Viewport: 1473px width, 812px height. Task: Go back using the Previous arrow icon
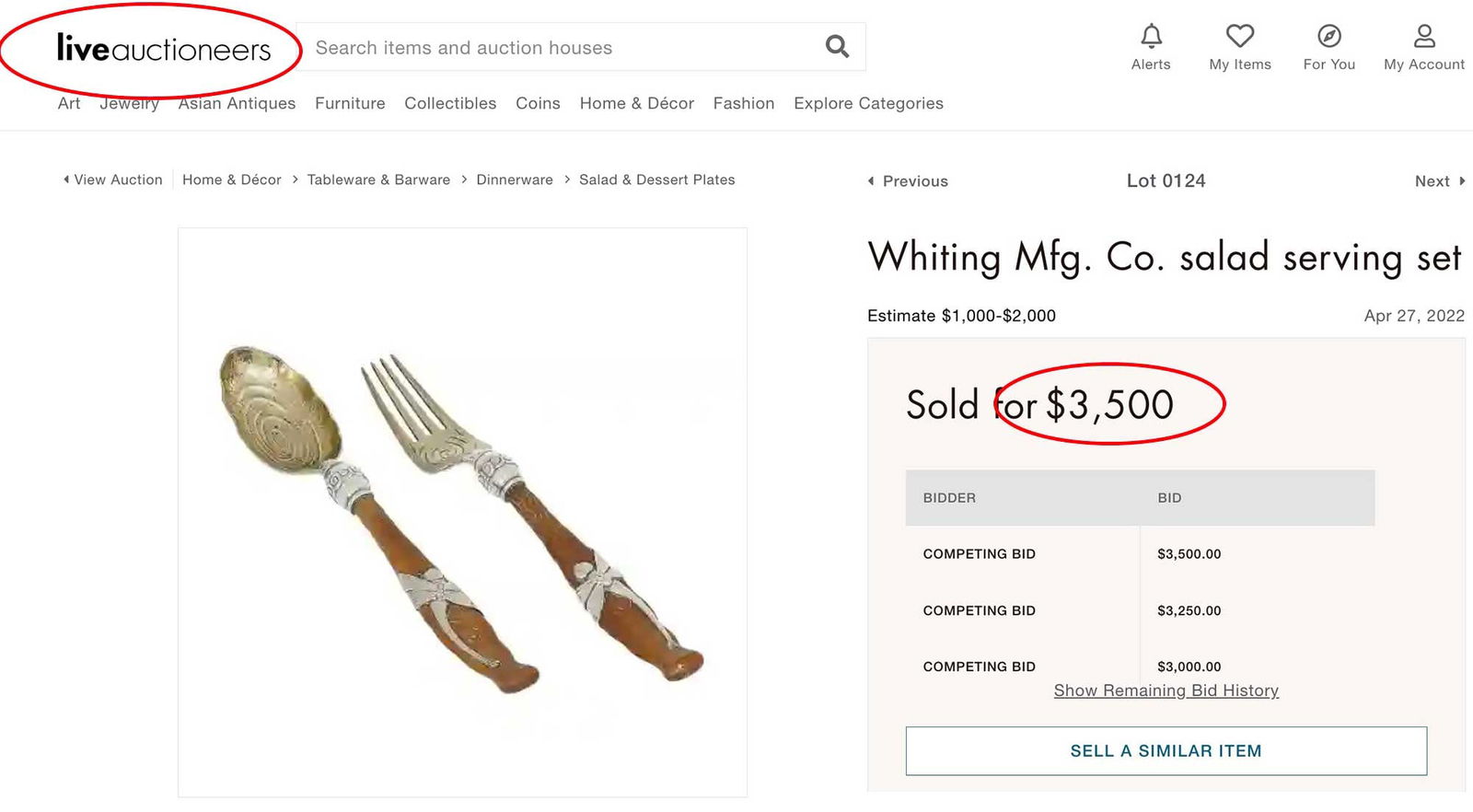tap(872, 181)
